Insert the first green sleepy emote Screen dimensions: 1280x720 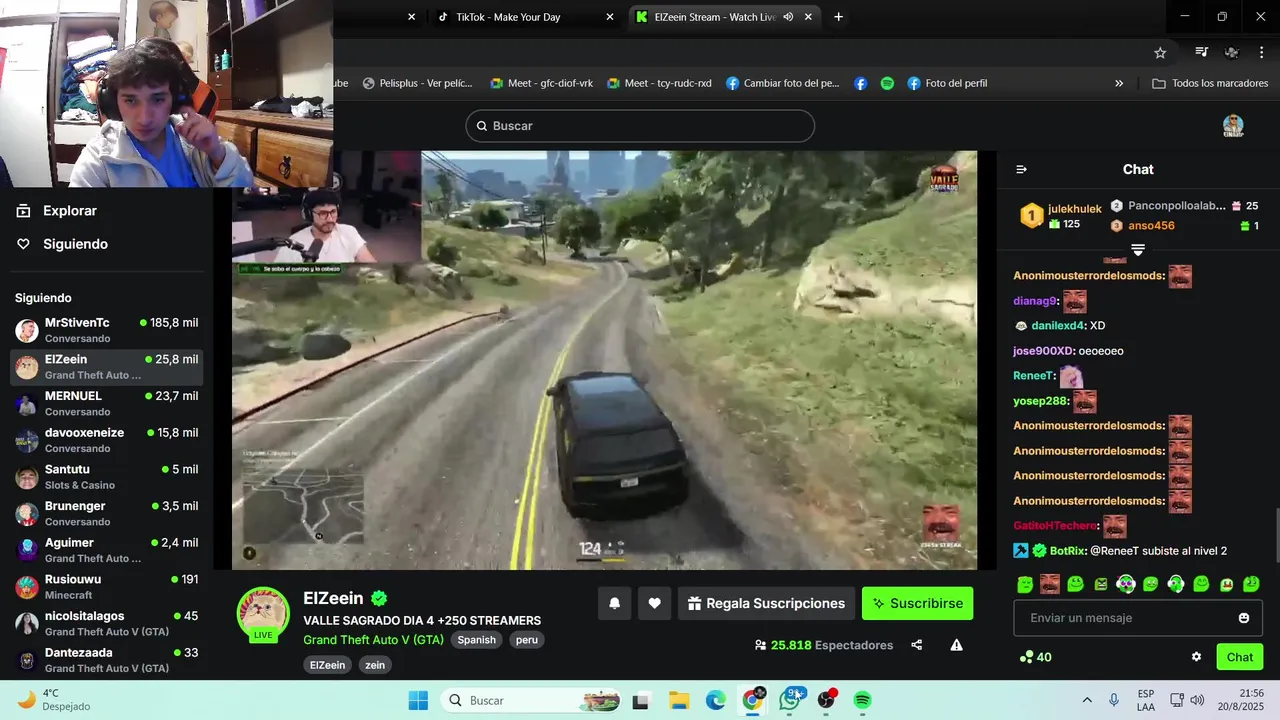(1025, 584)
